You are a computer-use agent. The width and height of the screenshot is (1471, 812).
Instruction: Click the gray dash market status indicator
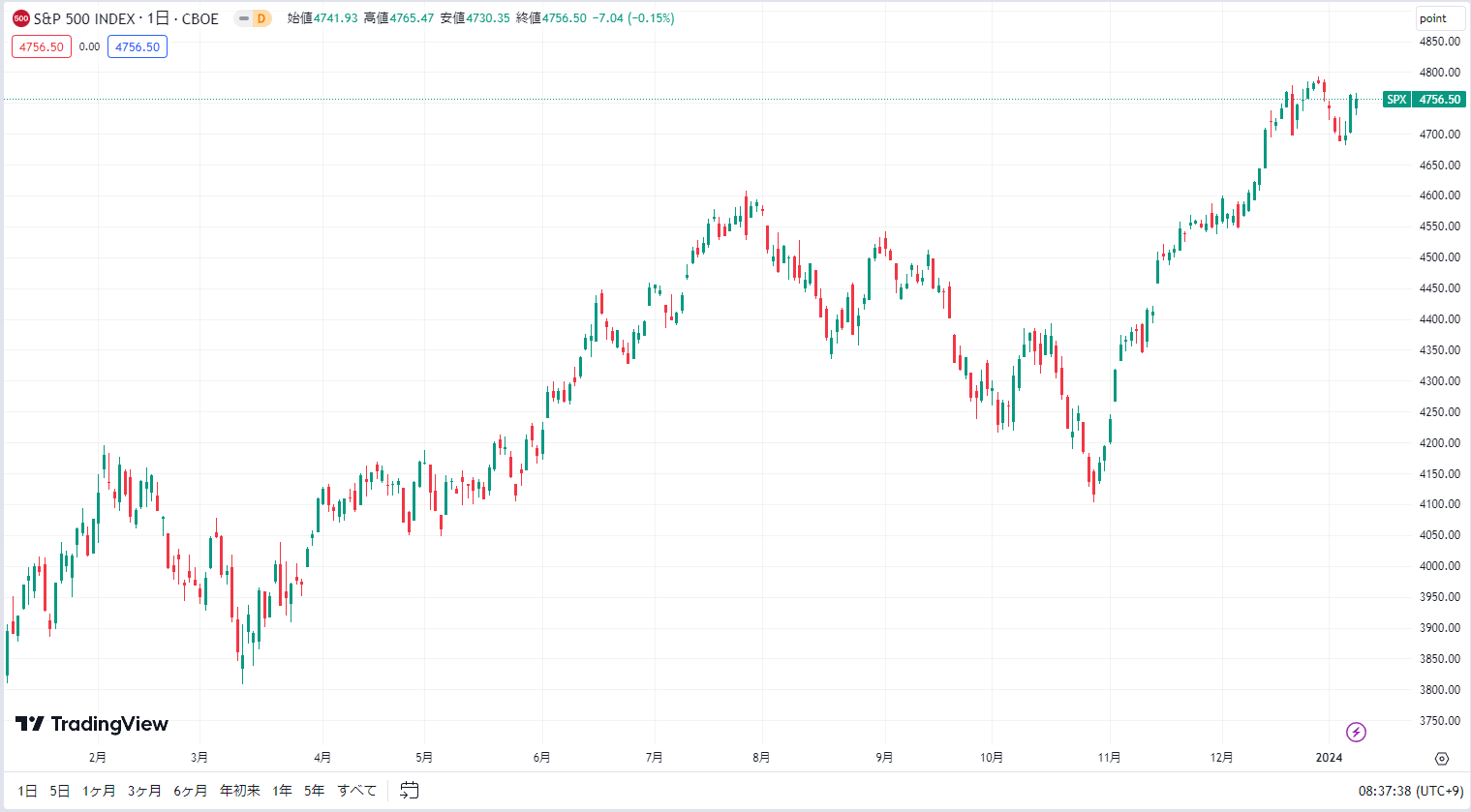coord(244,18)
